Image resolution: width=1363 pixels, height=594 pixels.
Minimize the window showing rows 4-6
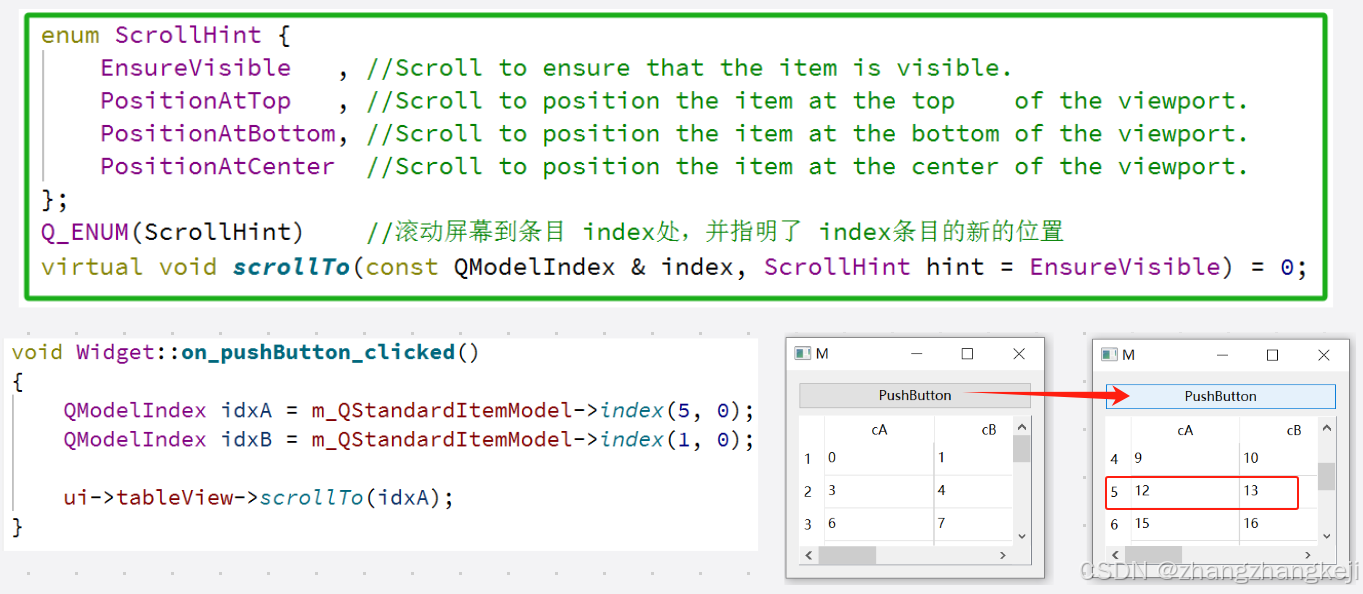pyautogui.click(x=1222, y=355)
